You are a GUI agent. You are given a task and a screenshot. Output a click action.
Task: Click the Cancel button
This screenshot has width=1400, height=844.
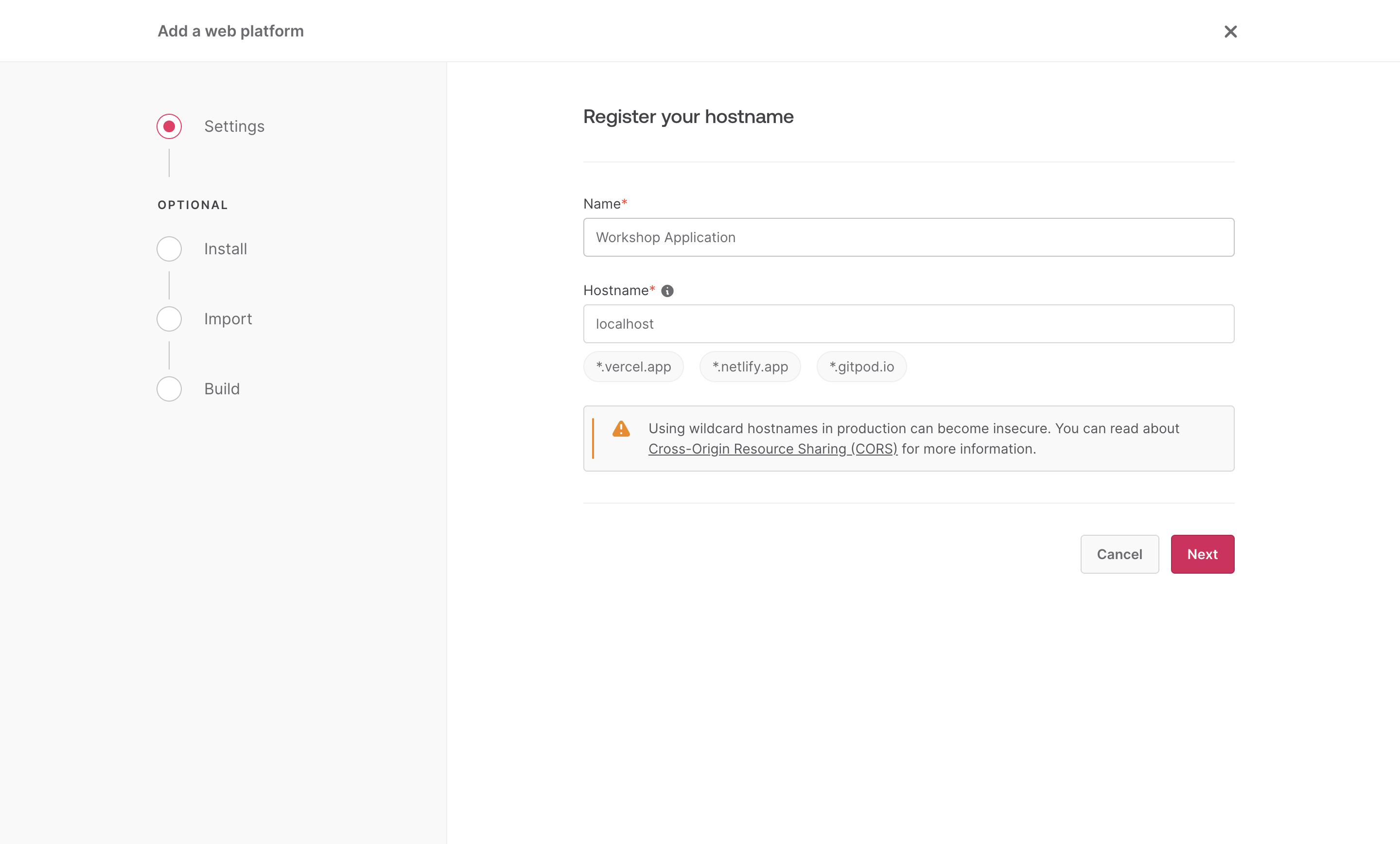[x=1120, y=554]
